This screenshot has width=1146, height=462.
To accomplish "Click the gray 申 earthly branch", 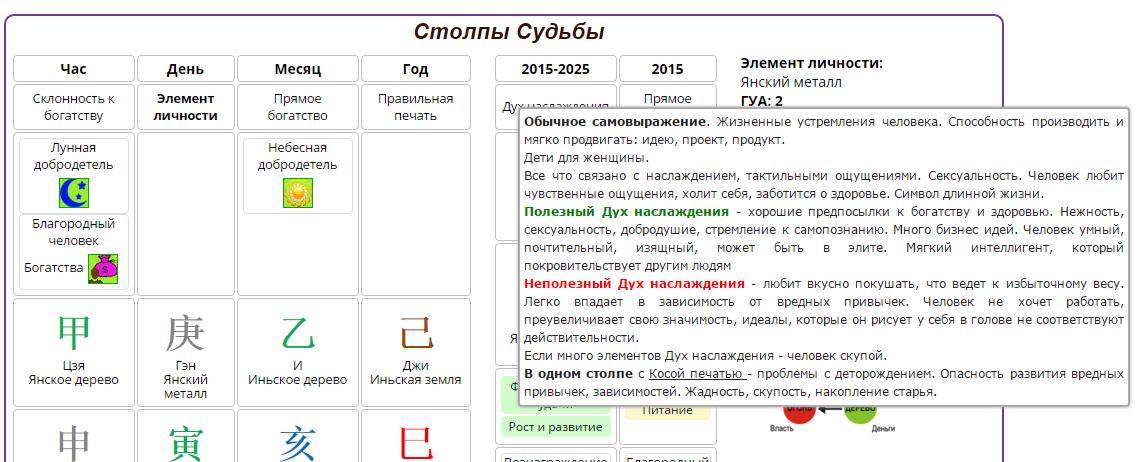I will (x=74, y=444).
